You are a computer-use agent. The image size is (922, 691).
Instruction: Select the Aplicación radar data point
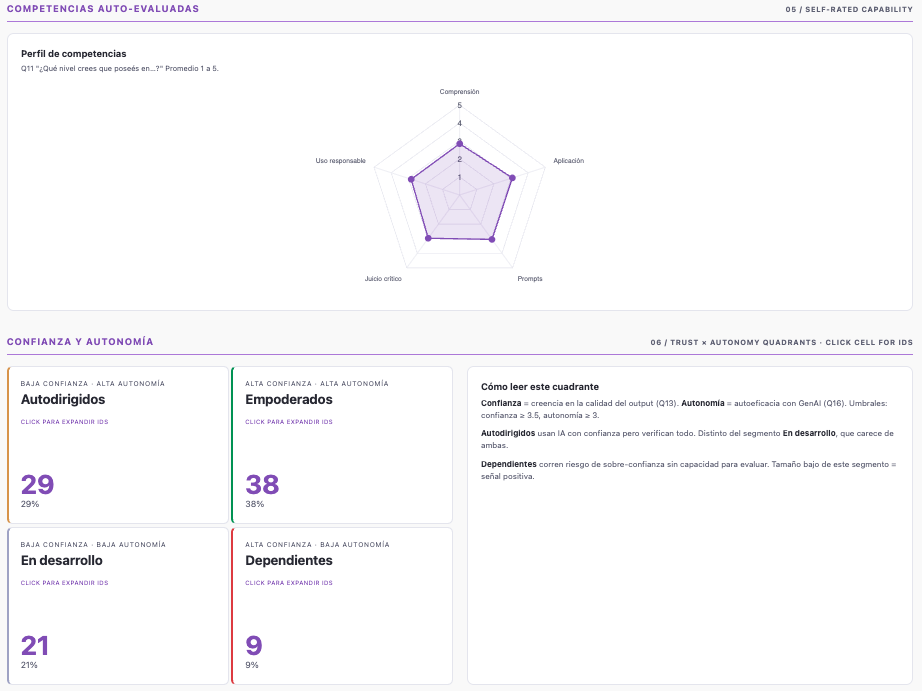(x=512, y=178)
